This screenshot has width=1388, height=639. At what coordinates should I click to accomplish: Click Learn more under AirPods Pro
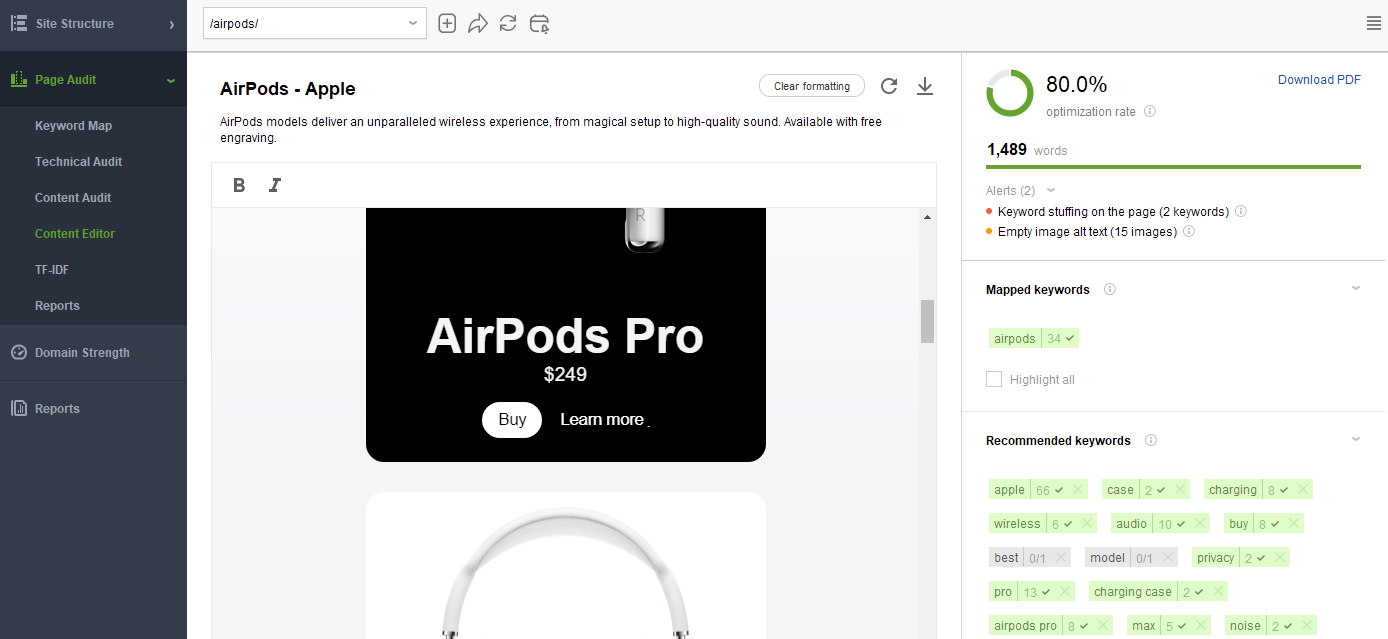[602, 420]
